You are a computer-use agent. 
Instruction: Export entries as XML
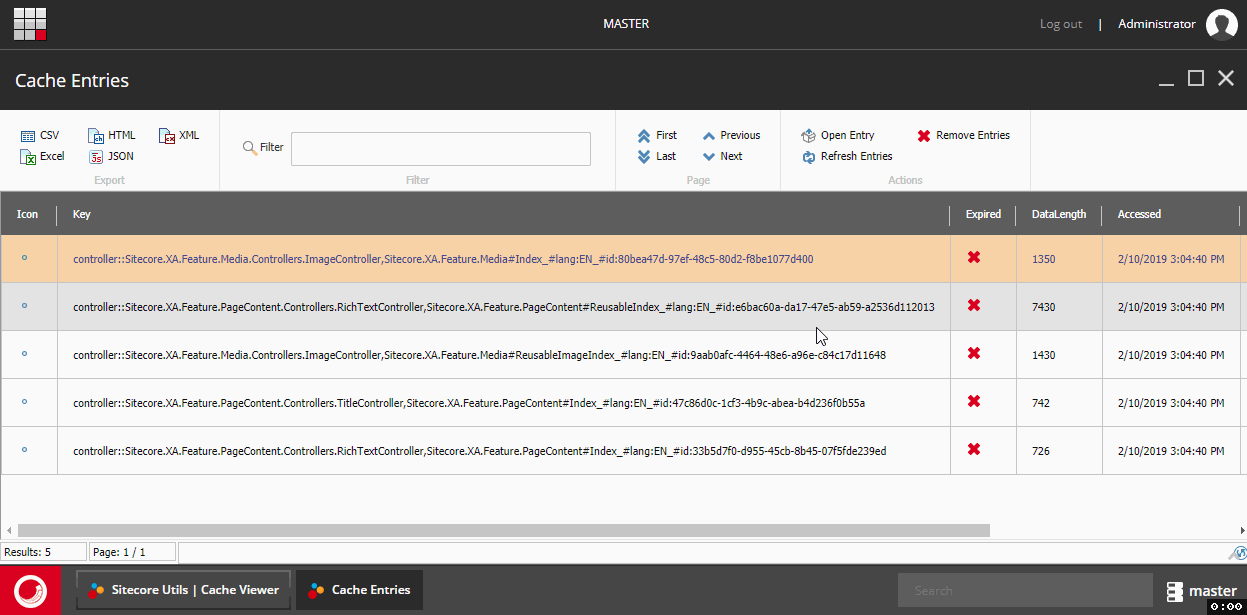[x=180, y=135]
